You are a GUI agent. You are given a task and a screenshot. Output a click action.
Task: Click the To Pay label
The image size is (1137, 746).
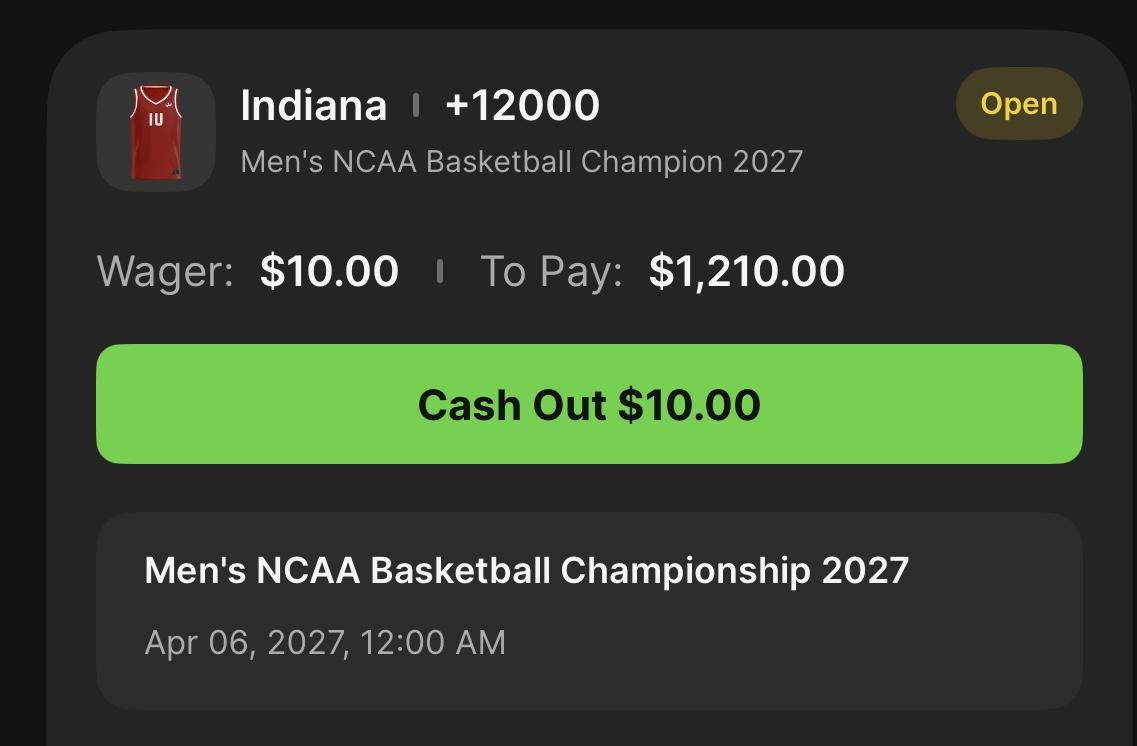coord(551,271)
